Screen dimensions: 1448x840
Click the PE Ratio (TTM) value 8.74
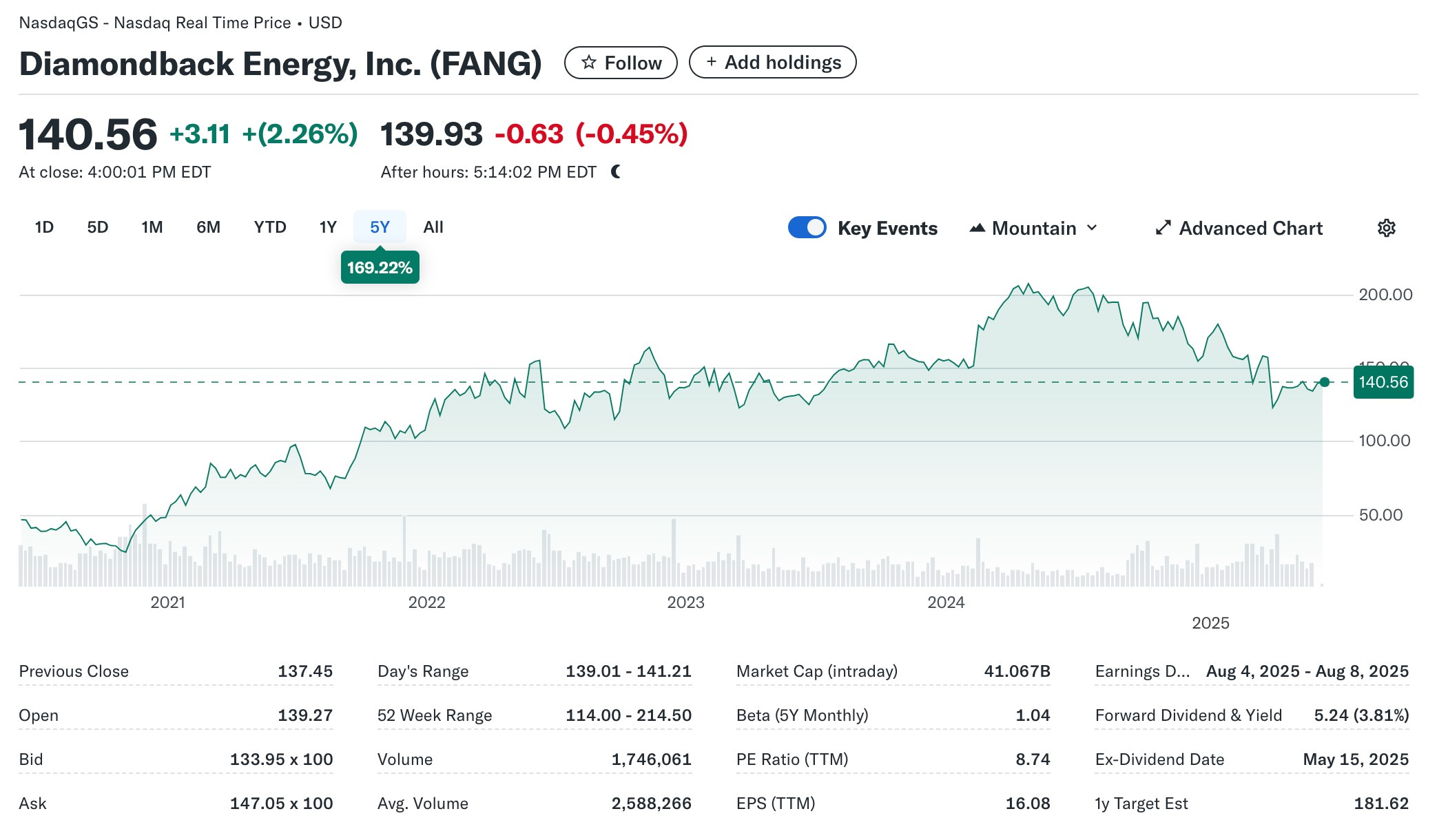coord(1033,759)
